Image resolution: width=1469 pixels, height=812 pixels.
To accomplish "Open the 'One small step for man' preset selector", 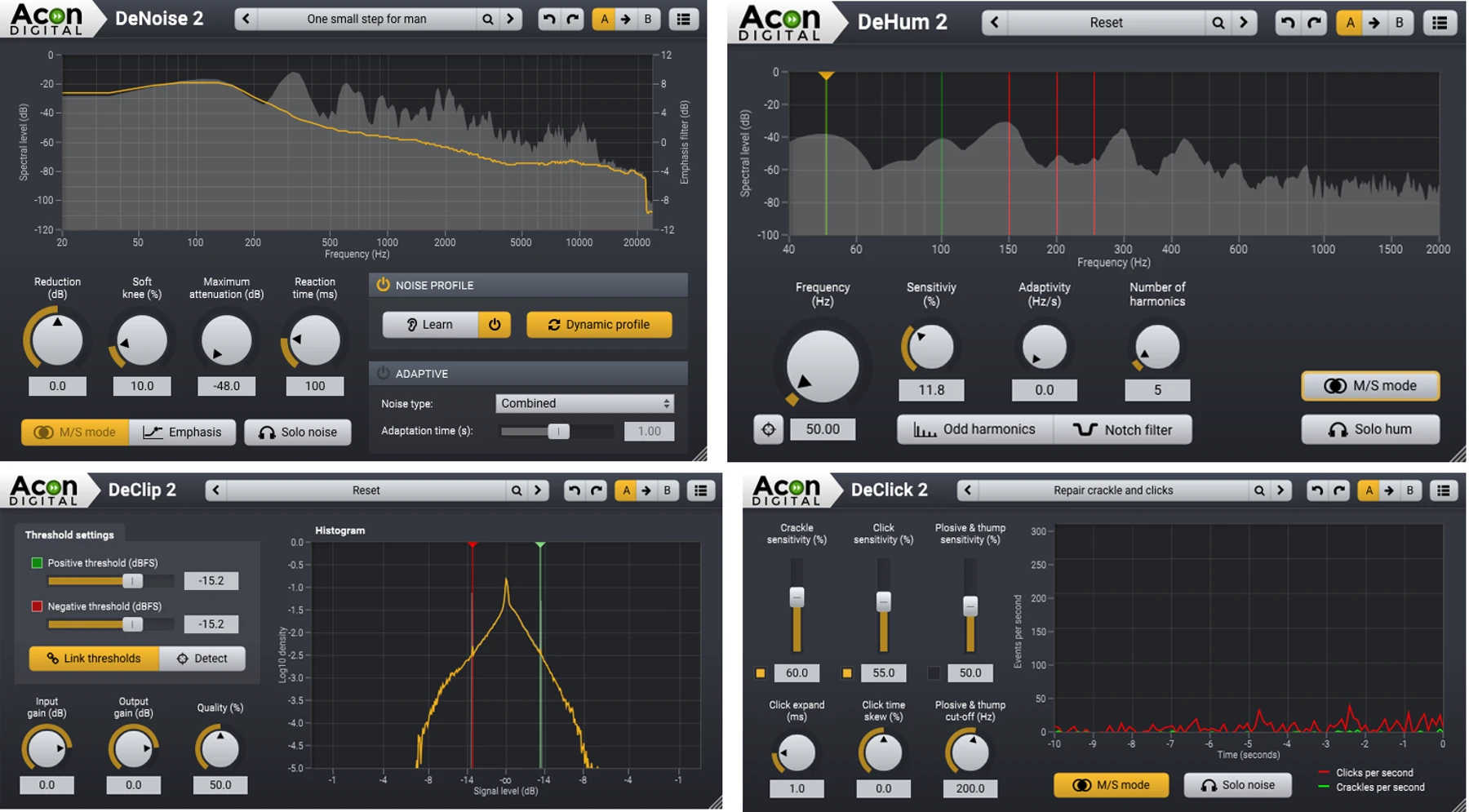I will click(366, 19).
